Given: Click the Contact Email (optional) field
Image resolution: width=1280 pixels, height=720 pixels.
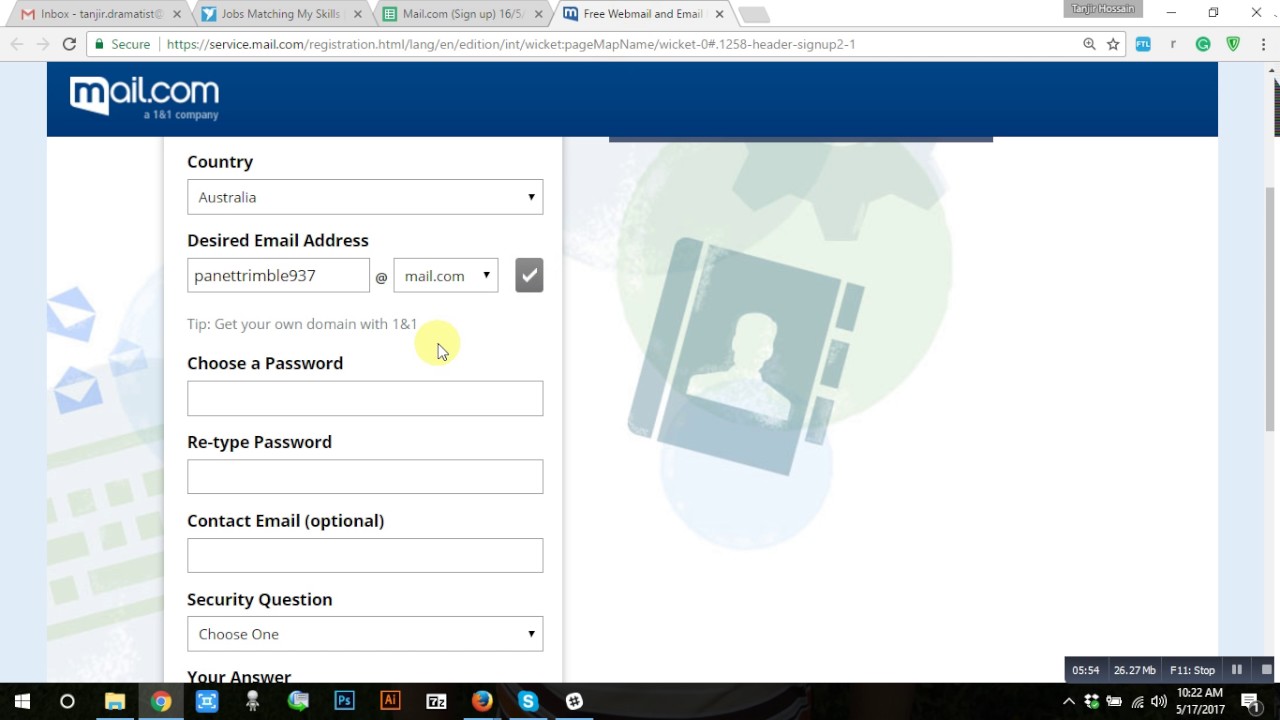Looking at the screenshot, I should [365, 556].
